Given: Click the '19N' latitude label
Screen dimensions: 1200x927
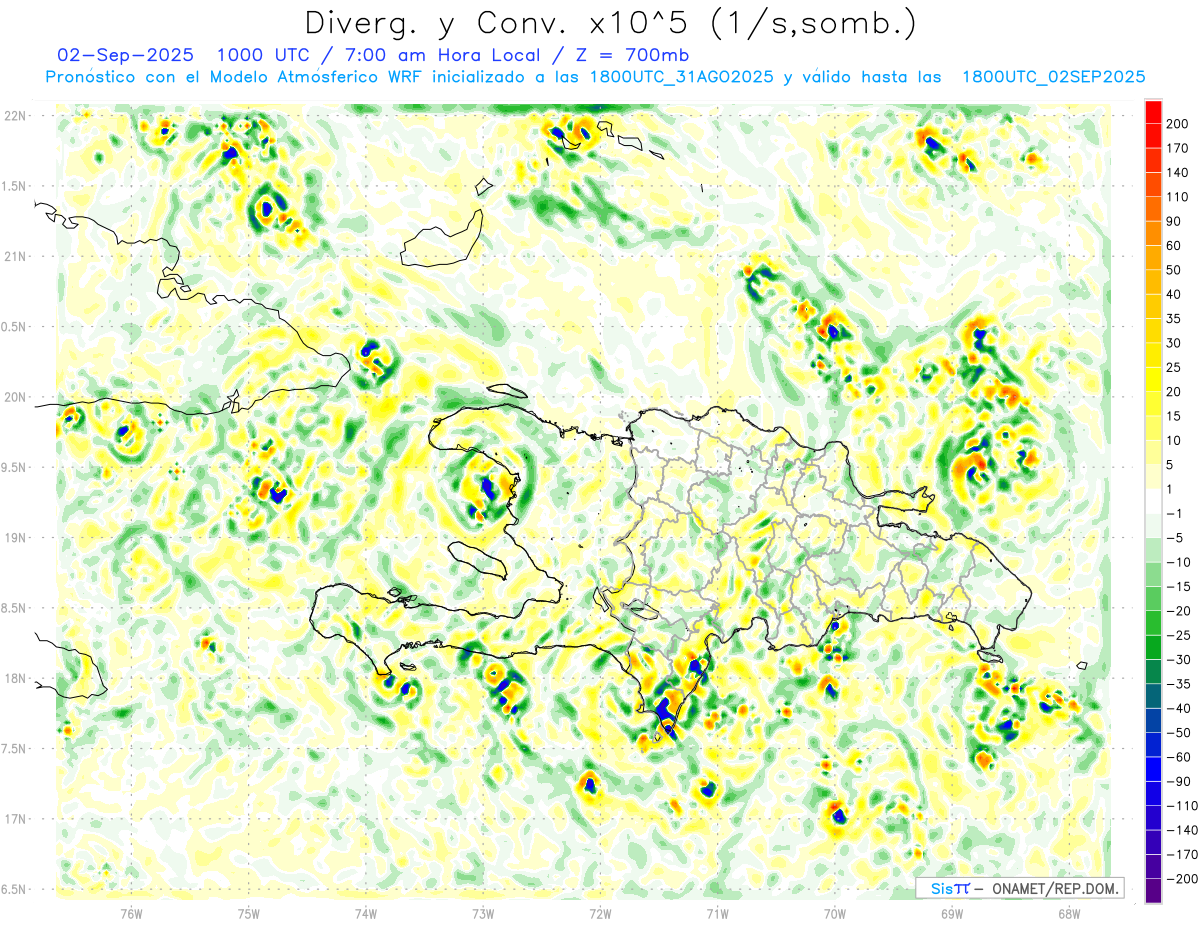Looking at the screenshot, I should (x=14, y=537).
